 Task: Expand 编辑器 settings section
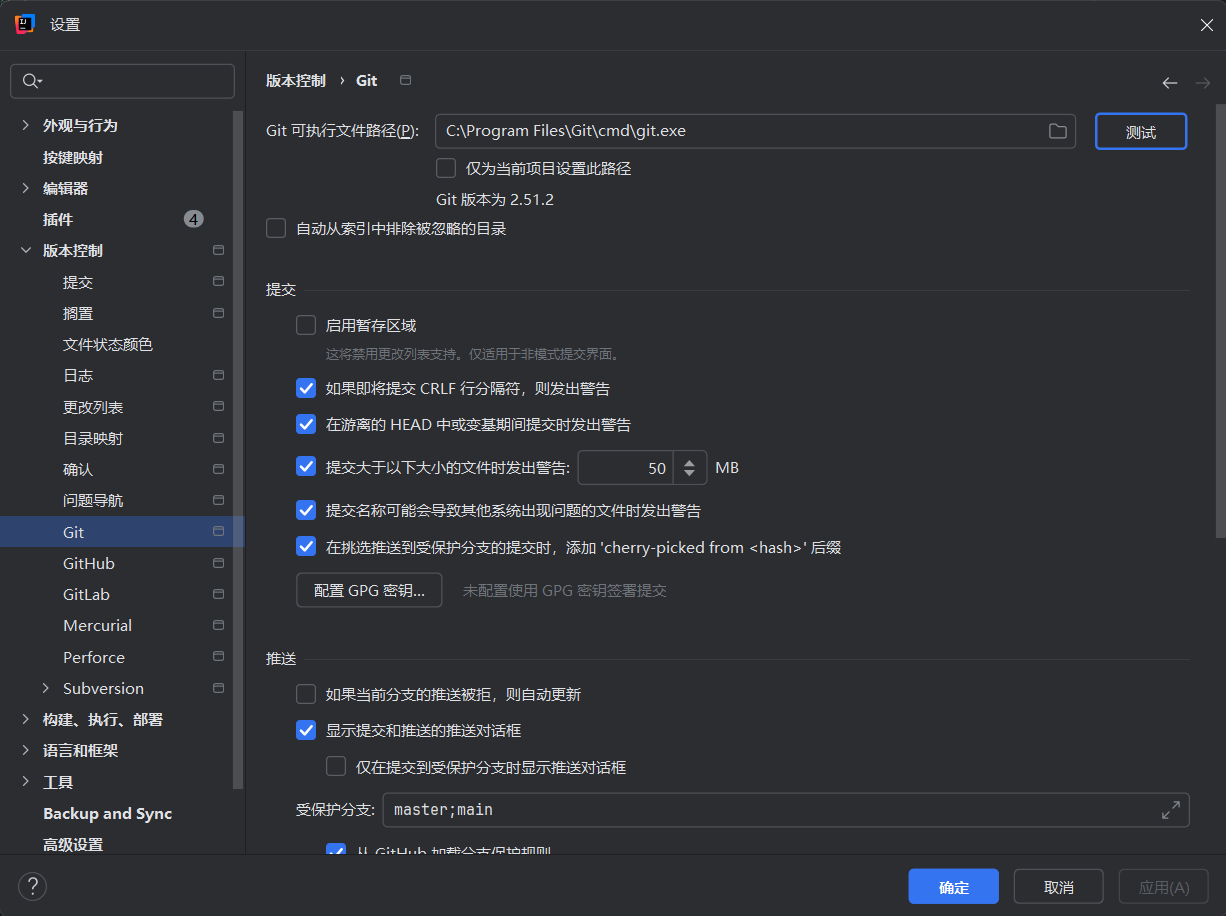[x=26, y=188]
